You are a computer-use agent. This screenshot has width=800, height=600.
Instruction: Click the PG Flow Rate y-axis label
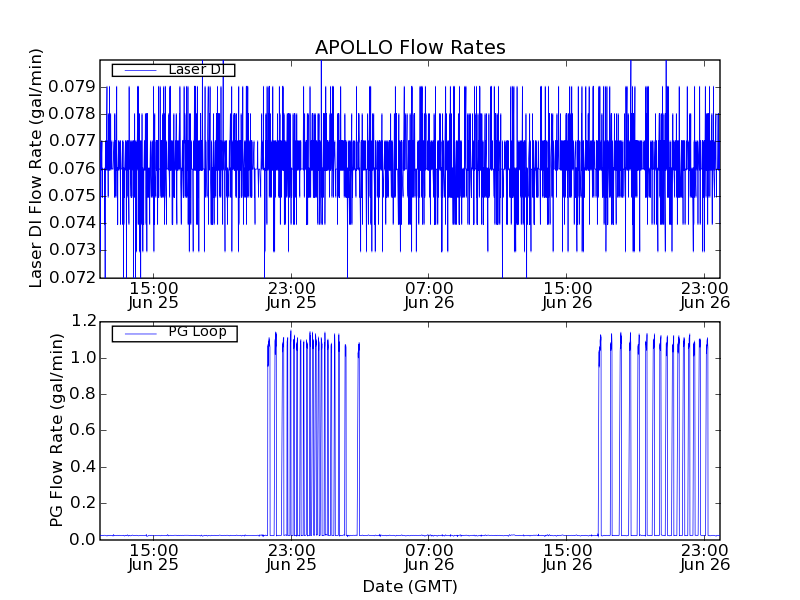56,430
